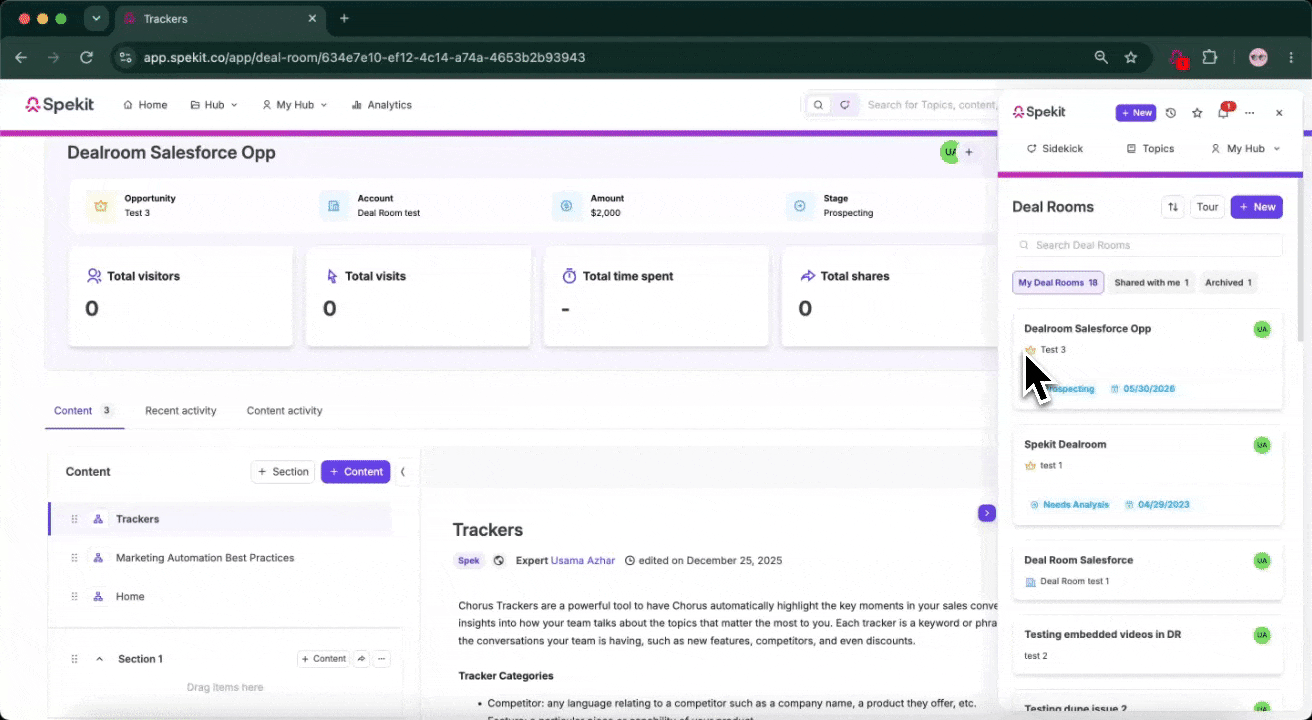Select the Shared with me filter
Screen dimensions: 1312x720
click(1152, 283)
